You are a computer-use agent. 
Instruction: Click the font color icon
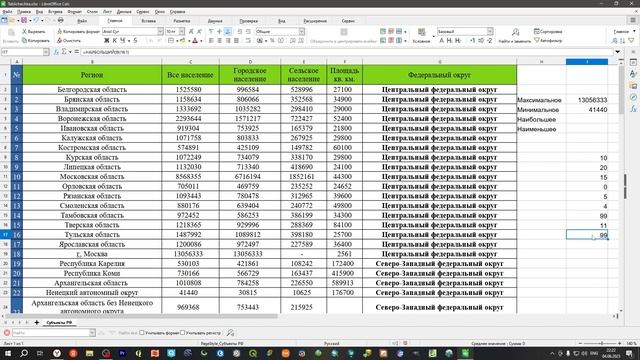(x=195, y=40)
